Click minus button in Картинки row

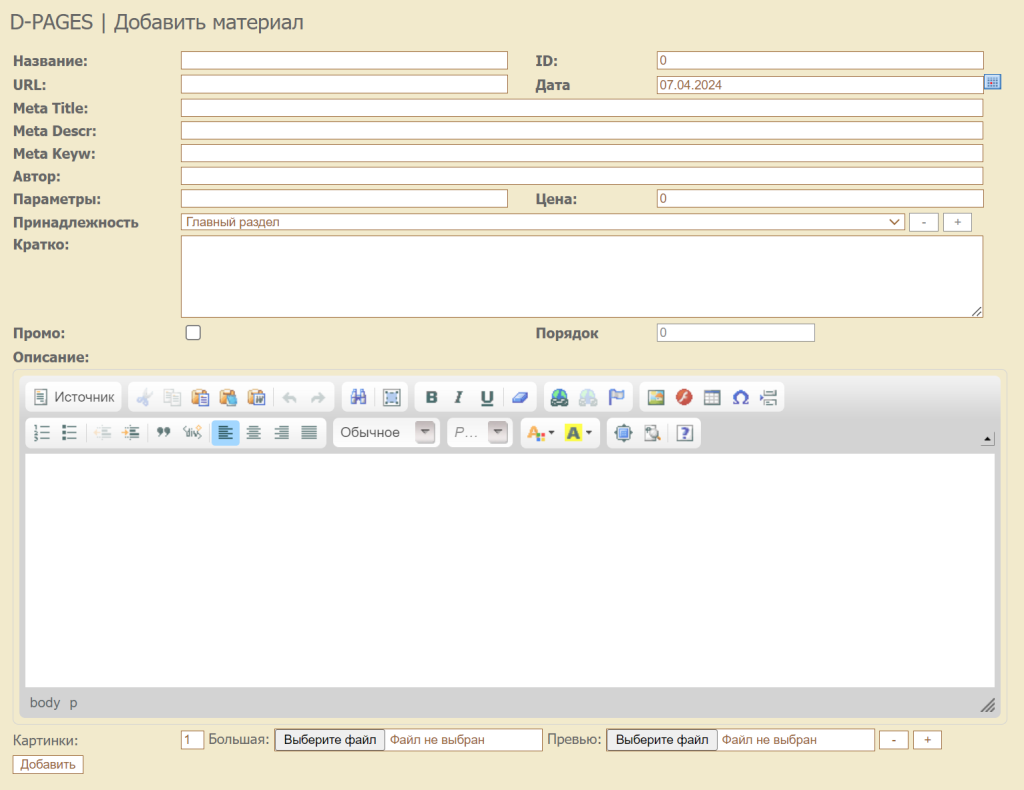click(893, 740)
